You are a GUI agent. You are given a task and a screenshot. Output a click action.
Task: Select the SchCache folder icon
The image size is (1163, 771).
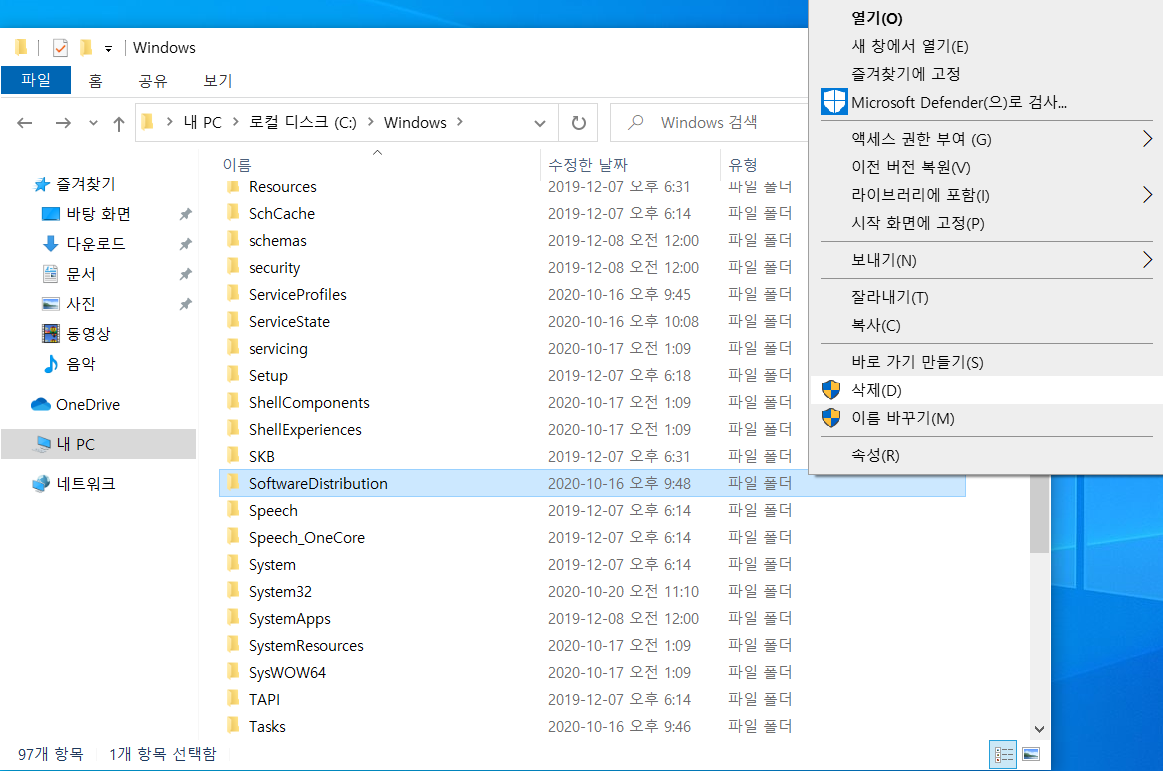coord(233,212)
